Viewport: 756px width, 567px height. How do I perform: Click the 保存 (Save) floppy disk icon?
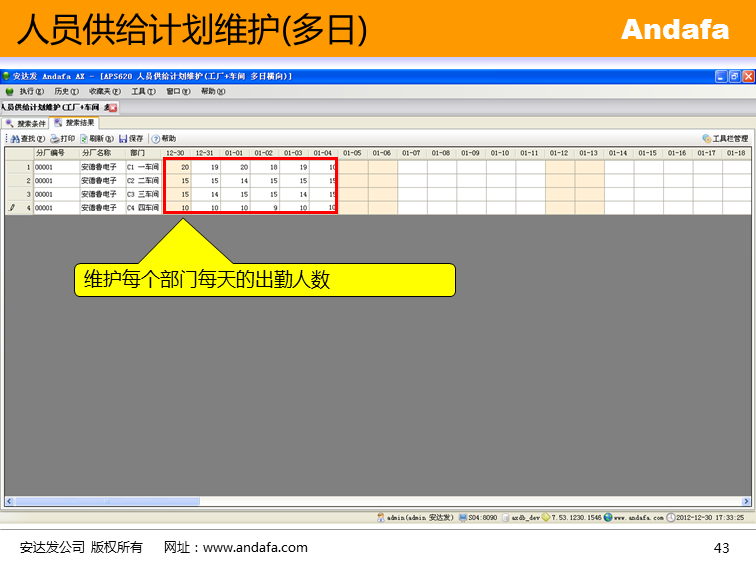coord(123,138)
